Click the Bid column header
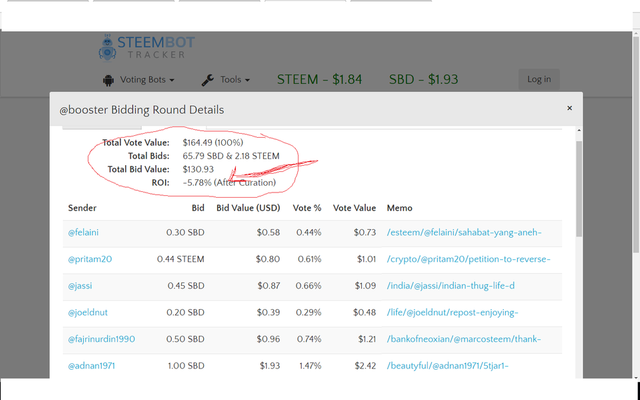 click(198, 208)
